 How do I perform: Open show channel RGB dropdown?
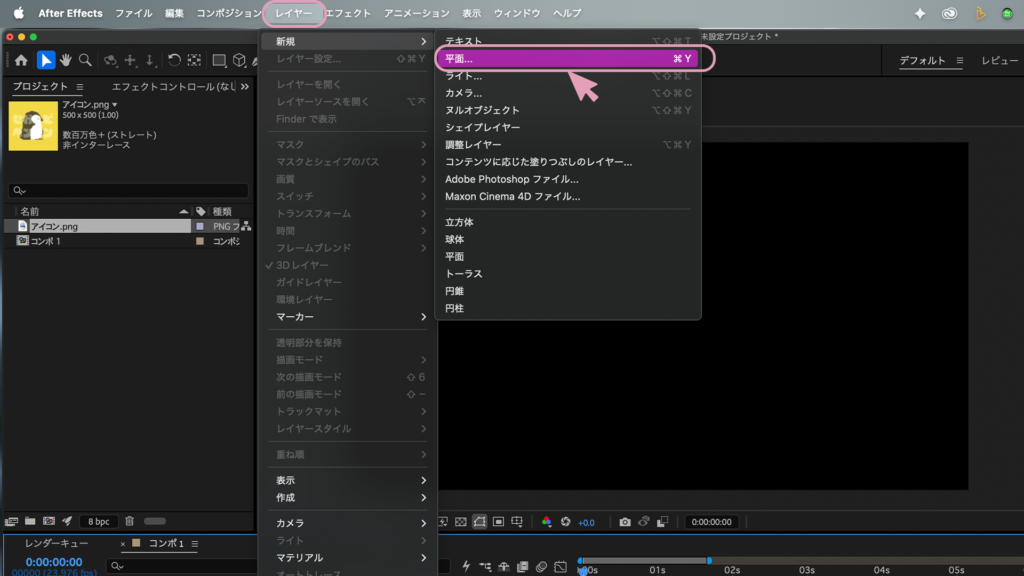coord(547,522)
